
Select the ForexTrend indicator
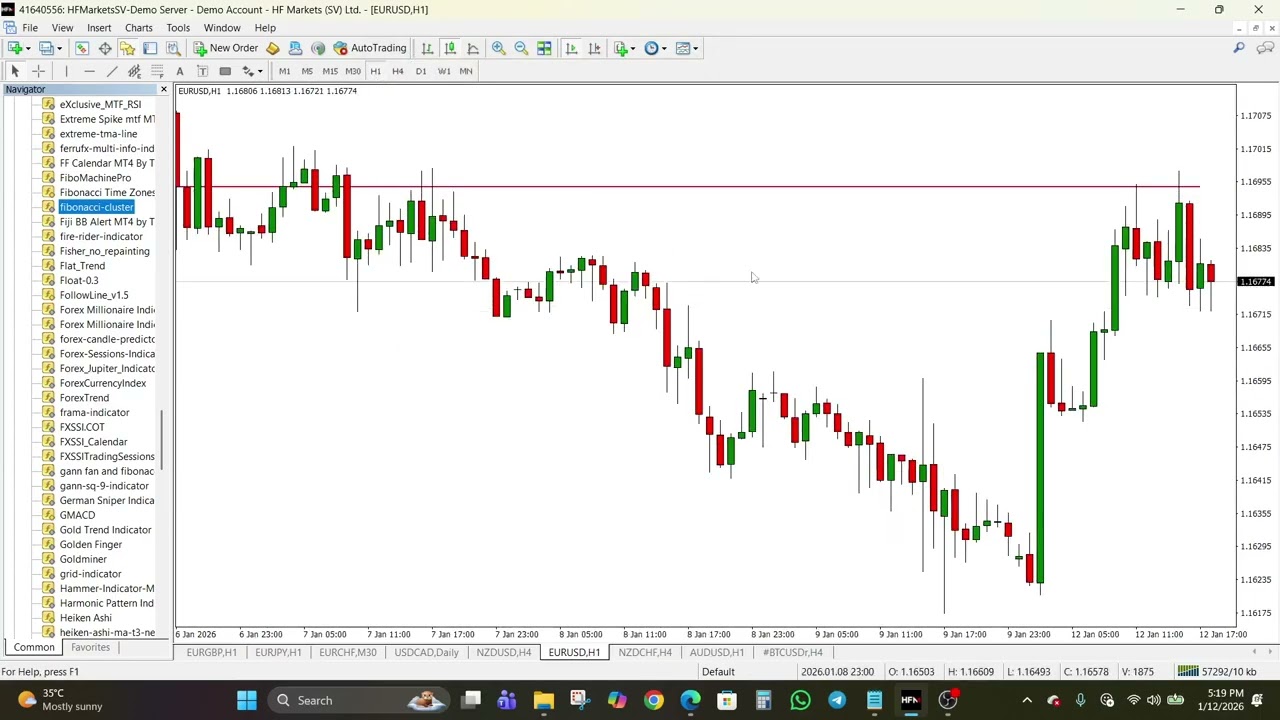coord(84,398)
